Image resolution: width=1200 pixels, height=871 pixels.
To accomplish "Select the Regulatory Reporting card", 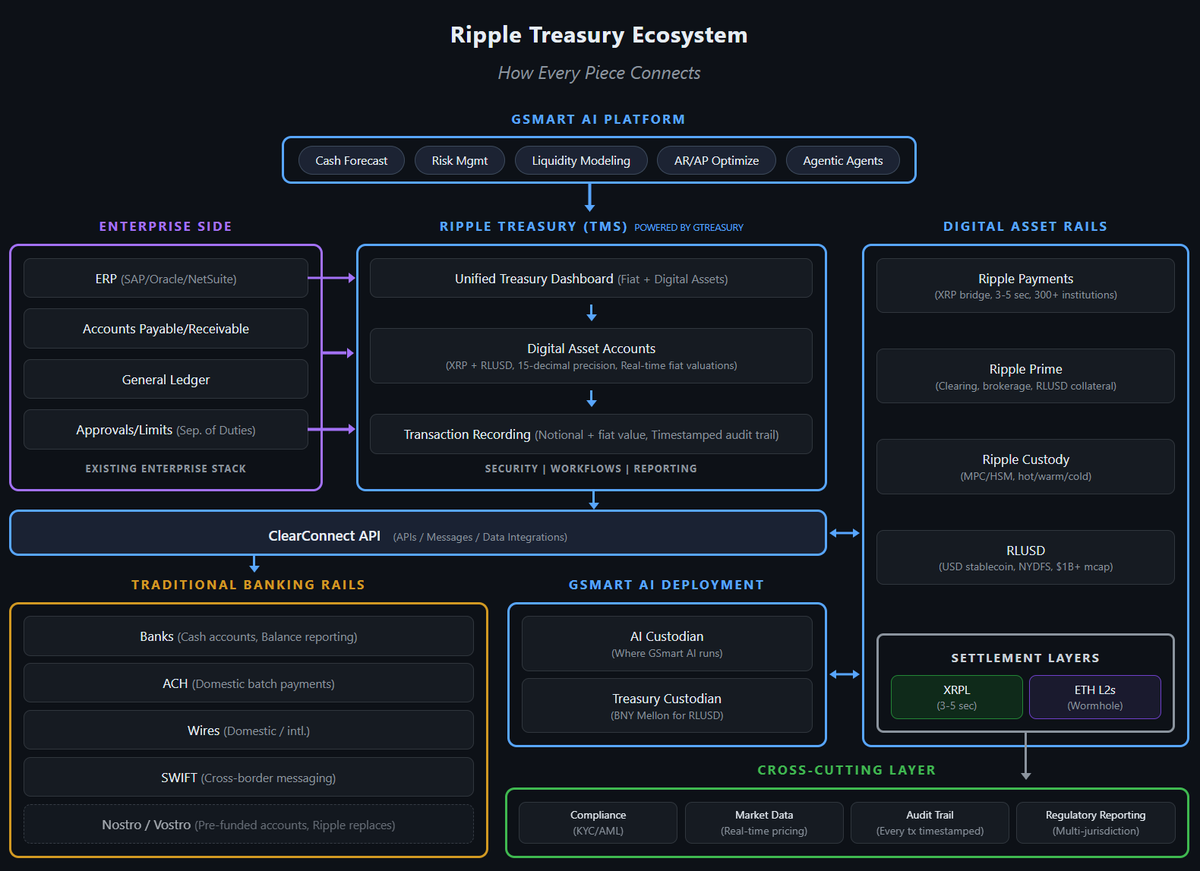I will 1096,822.
